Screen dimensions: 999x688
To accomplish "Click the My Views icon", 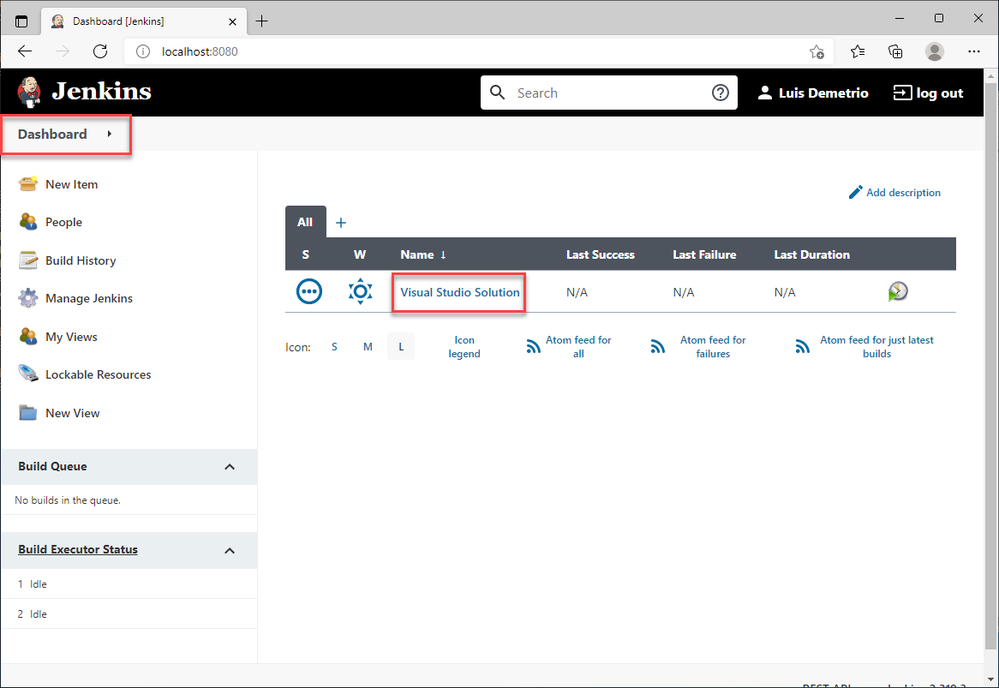I will [28, 336].
